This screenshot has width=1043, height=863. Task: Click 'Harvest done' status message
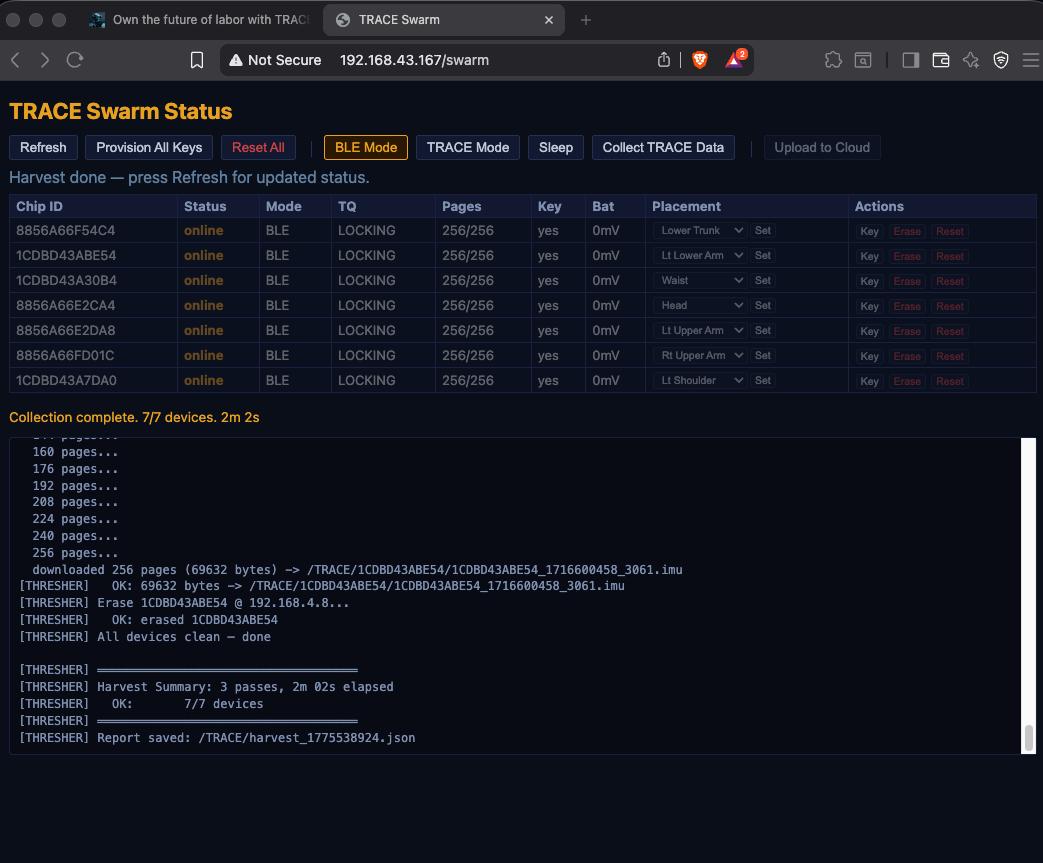click(189, 178)
